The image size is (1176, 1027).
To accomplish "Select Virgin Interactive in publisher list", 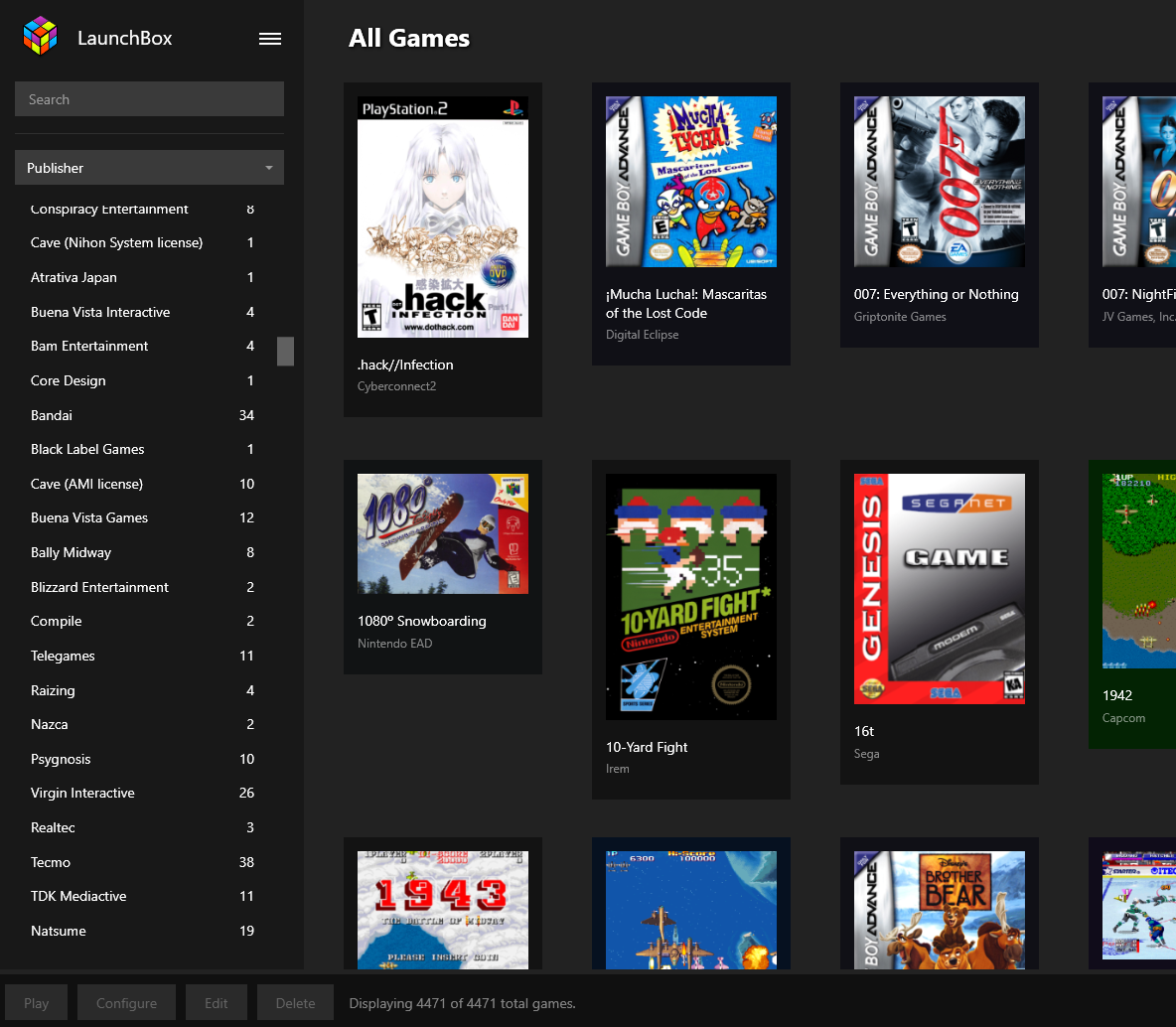I will (x=82, y=793).
